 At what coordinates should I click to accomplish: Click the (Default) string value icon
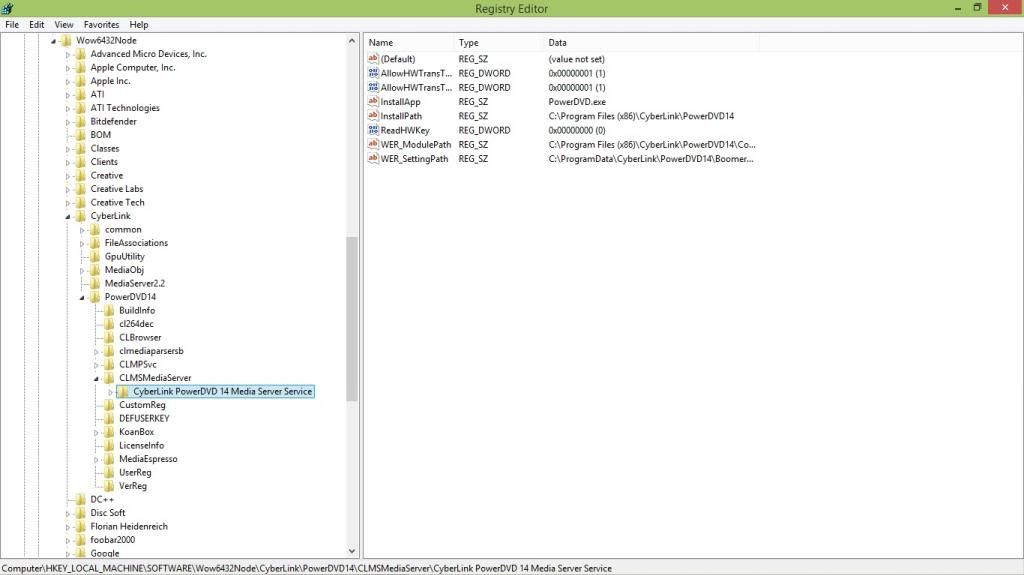coord(373,59)
